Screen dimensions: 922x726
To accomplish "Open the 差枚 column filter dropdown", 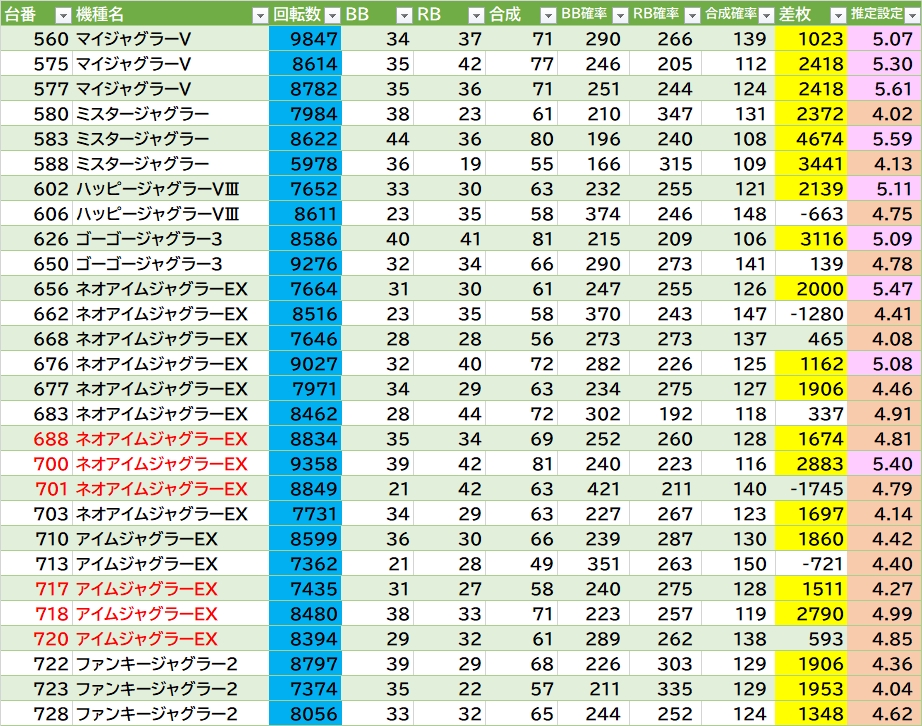I will click(836, 15).
